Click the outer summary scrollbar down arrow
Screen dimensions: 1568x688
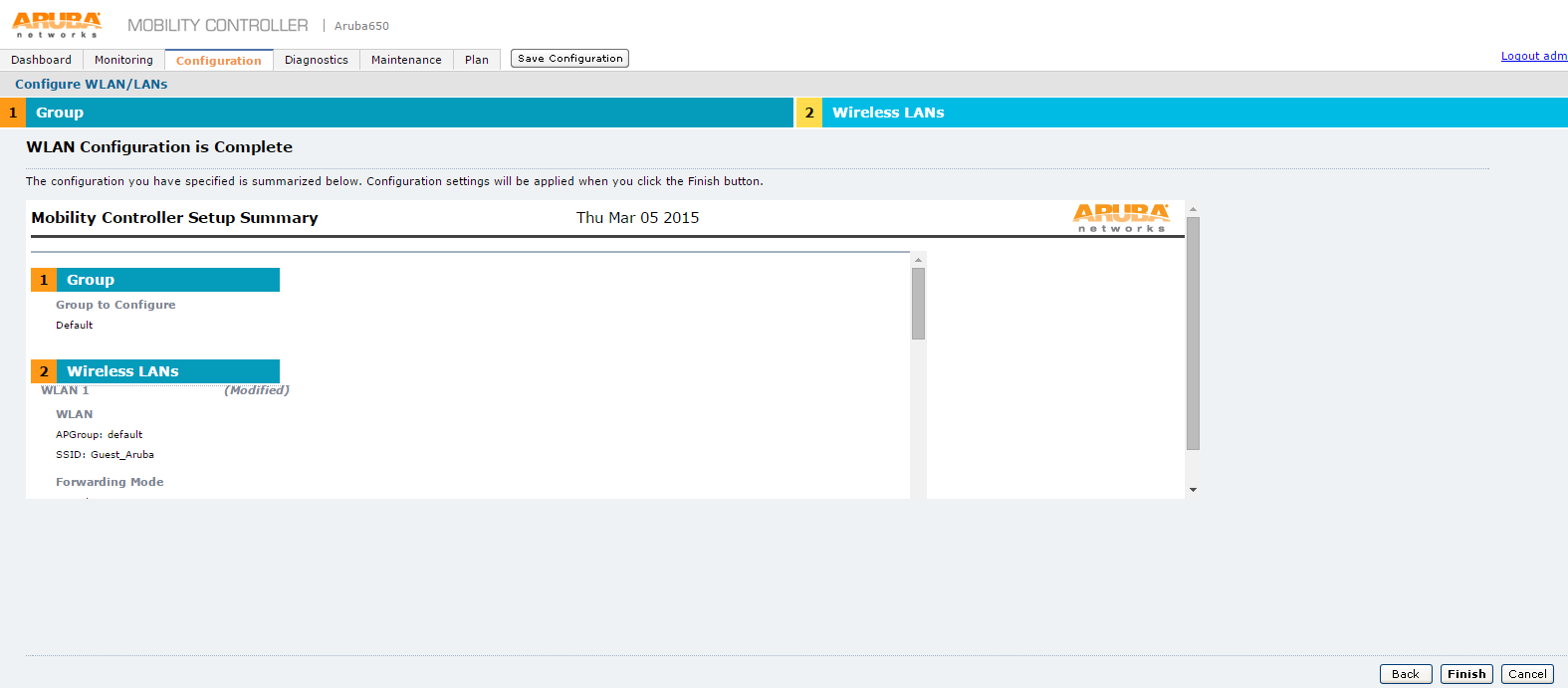[x=1193, y=490]
